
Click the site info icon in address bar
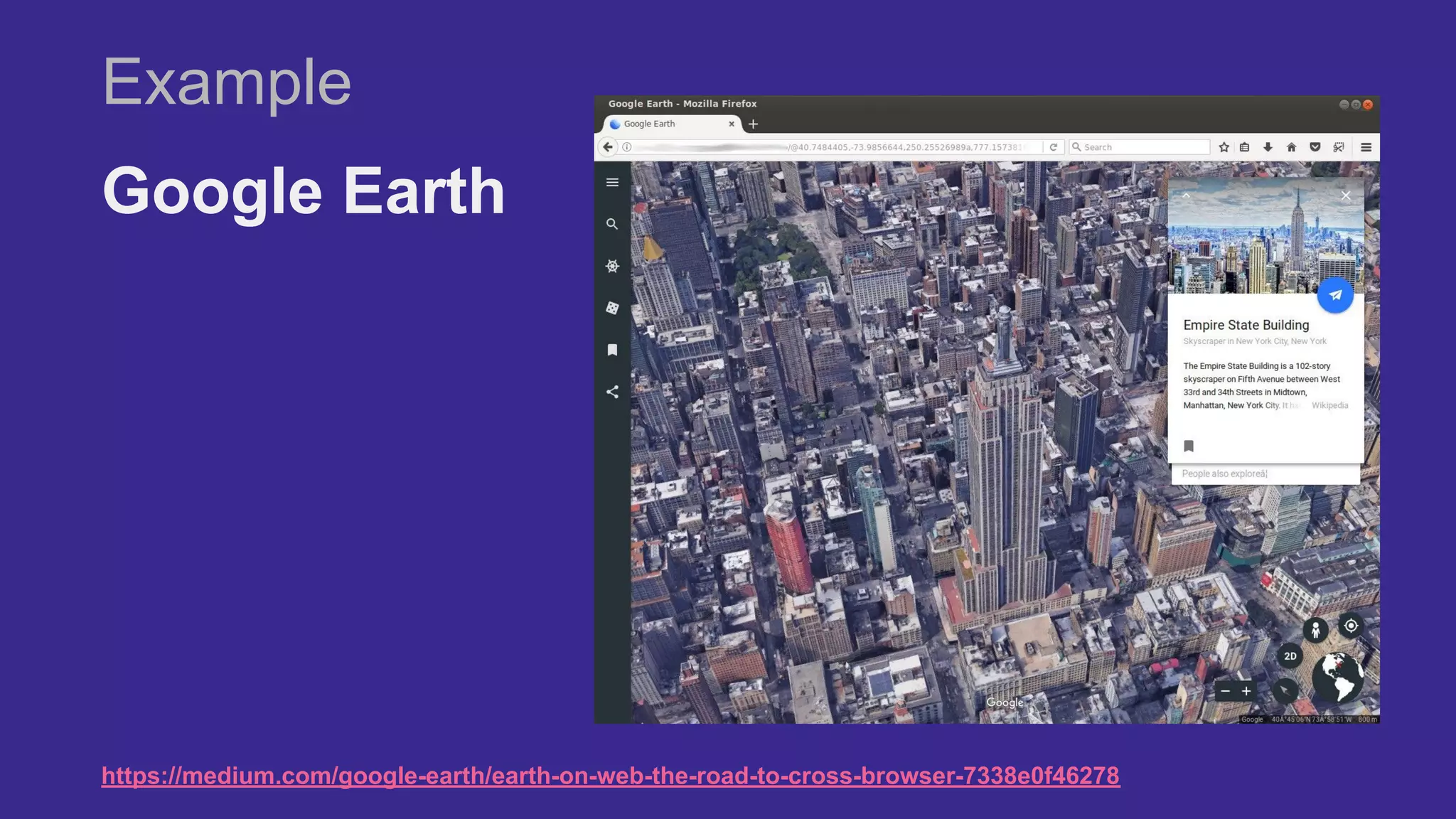[x=627, y=147]
